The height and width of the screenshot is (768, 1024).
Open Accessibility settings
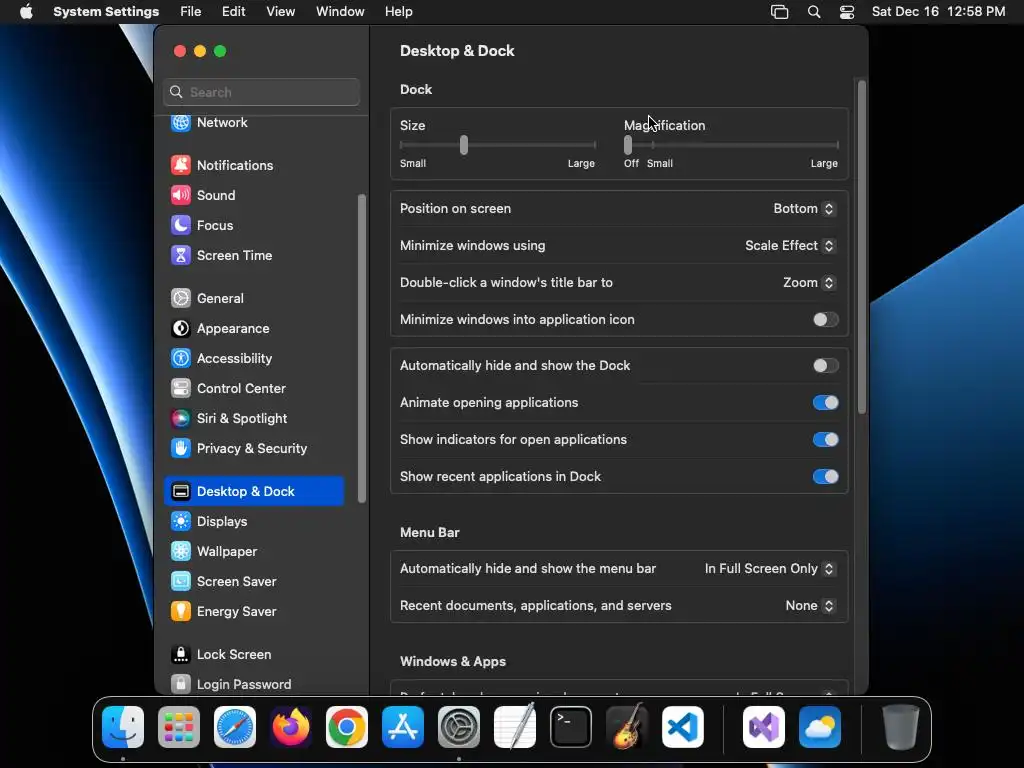(254, 359)
